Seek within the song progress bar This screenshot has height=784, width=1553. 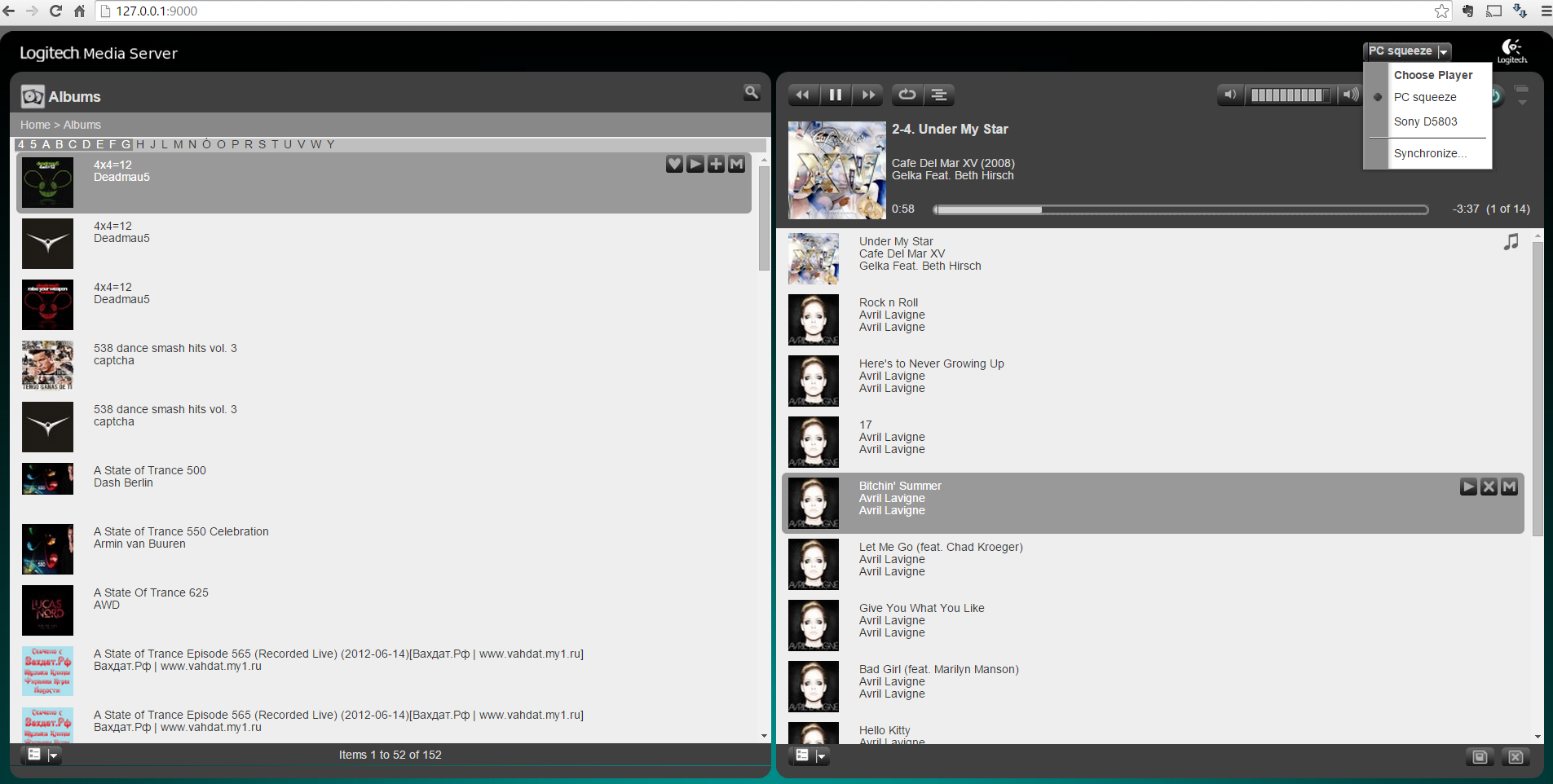[x=1180, y=209]
